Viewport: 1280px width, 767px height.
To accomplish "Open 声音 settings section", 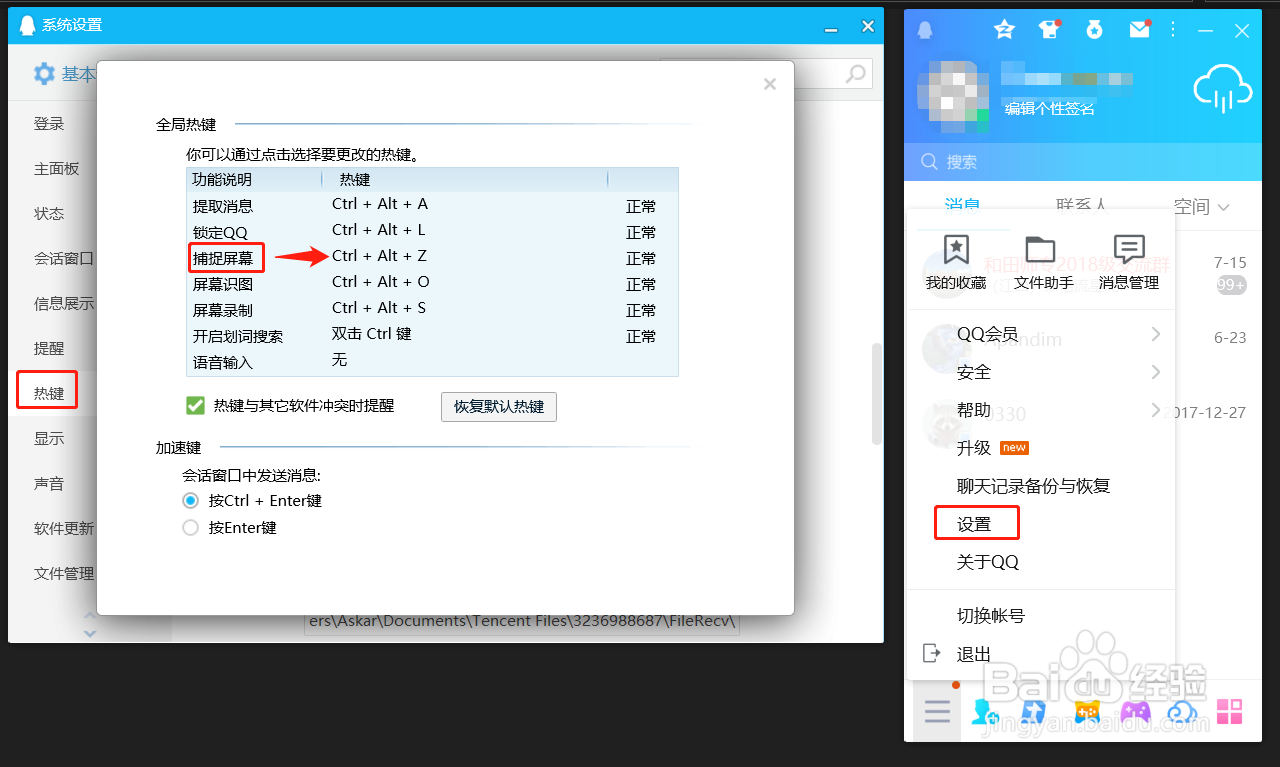I will pyautogui.click(x=49, y=484).
